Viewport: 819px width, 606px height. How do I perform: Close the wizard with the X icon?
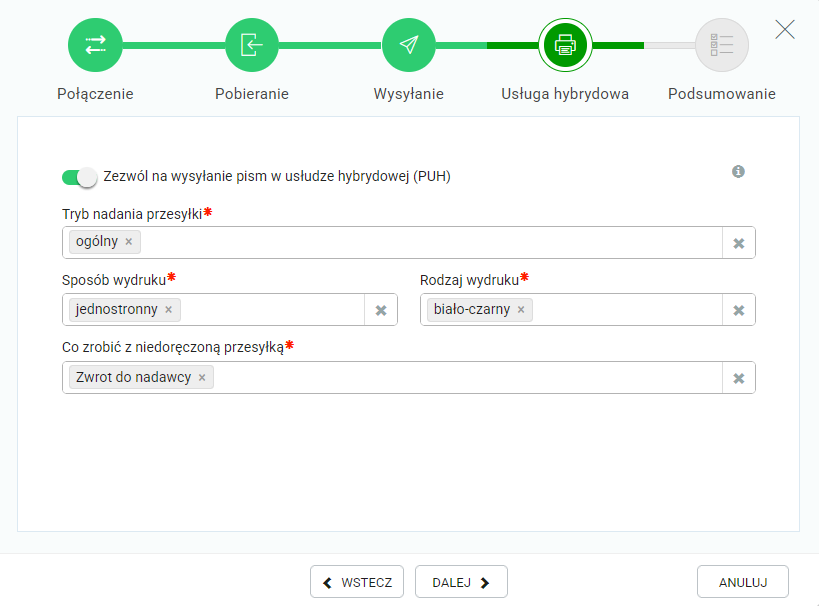click(x=785, y=30)
